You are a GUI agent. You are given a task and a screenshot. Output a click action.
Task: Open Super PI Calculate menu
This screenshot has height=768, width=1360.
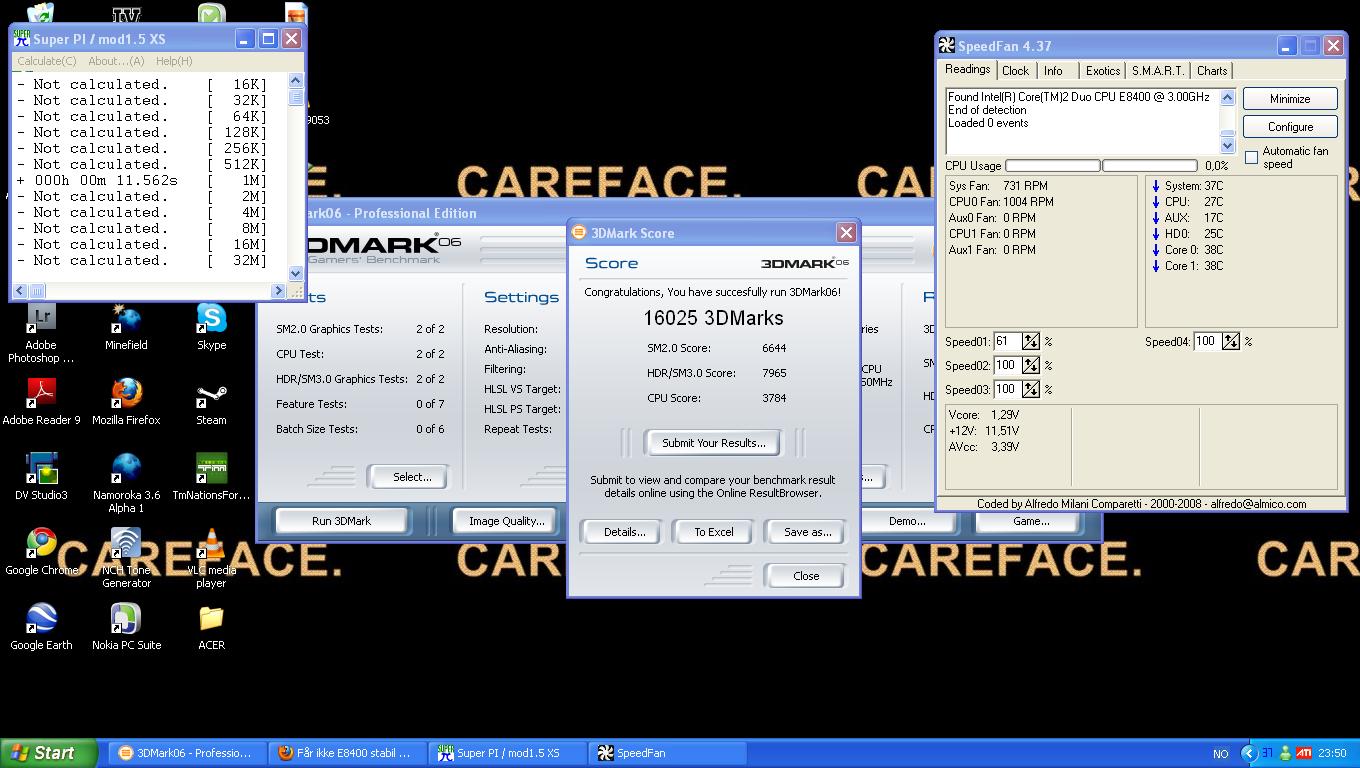tap(47, 61)
